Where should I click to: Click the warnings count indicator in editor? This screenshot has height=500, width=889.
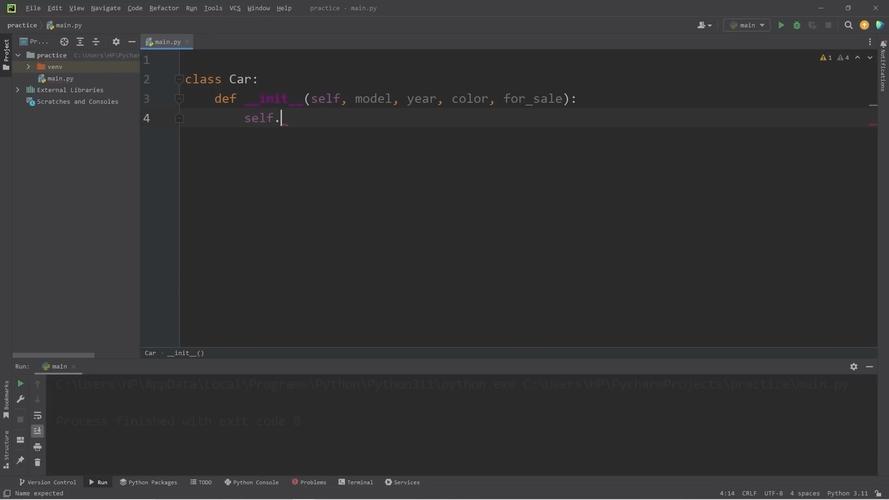825,58
